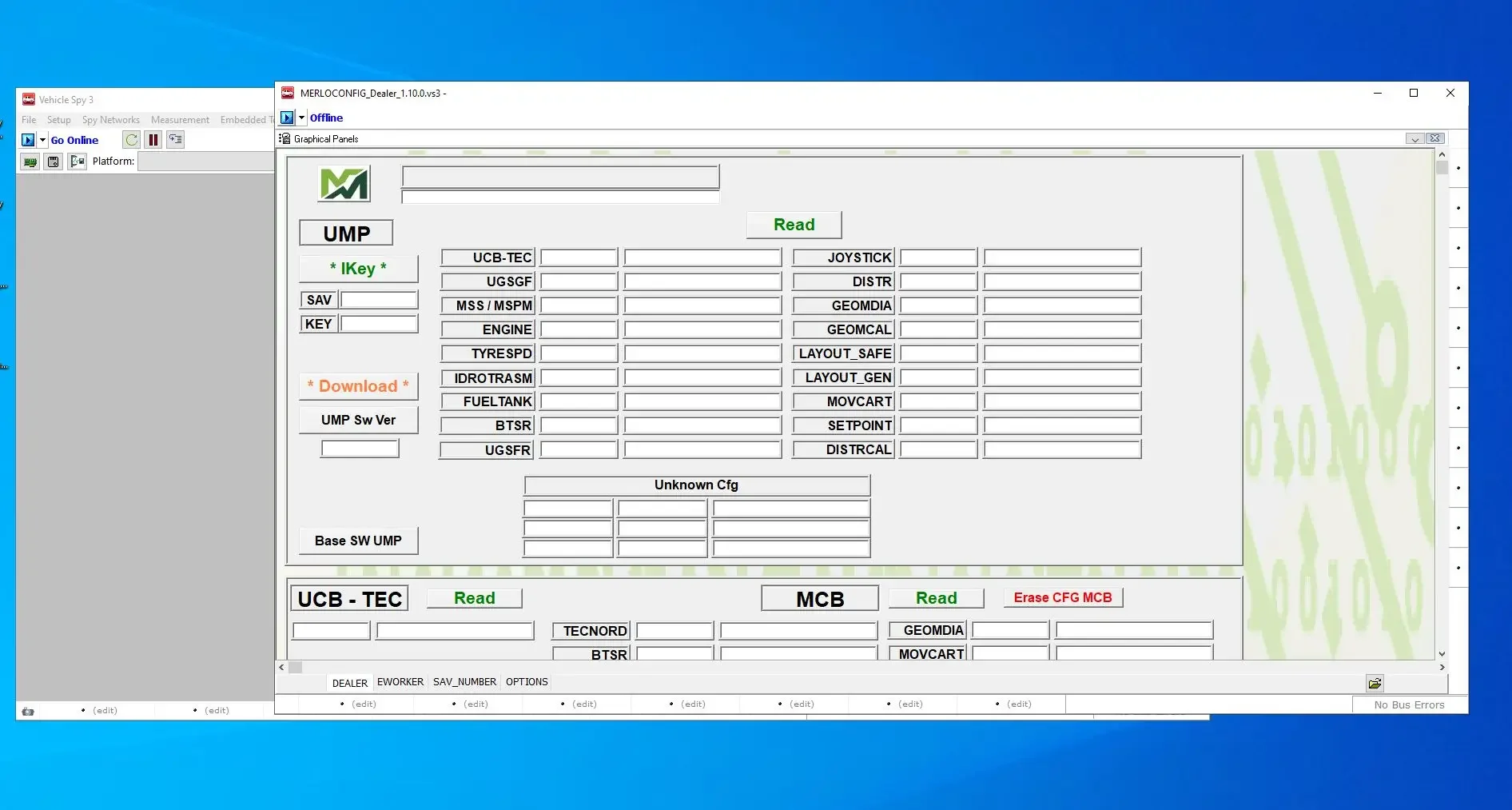
Task: Click the Graphical Panels panel icon
Action: pyautogui.click(x=284, y=138)
